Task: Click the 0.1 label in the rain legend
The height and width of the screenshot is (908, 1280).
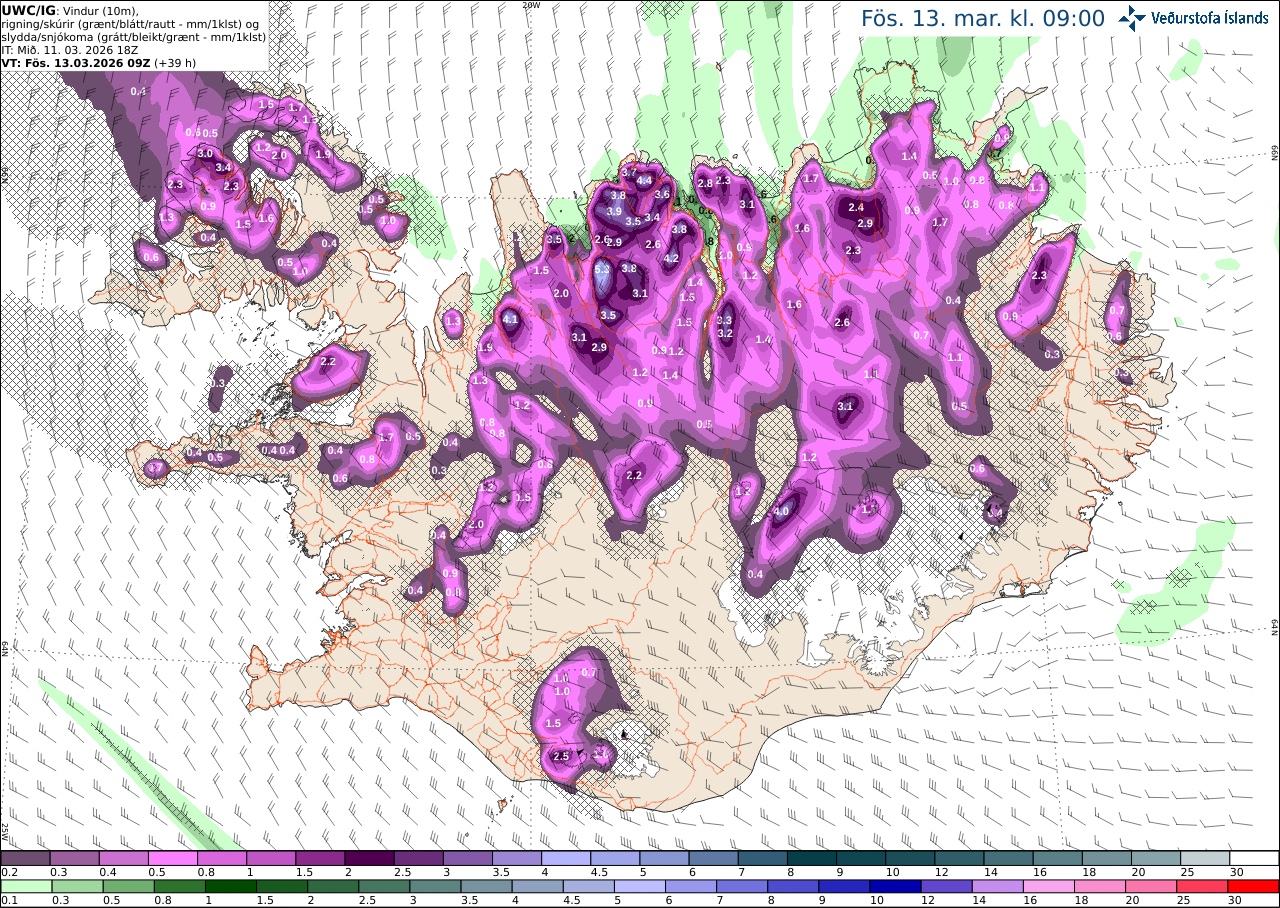Action: (x=9, y=901)
